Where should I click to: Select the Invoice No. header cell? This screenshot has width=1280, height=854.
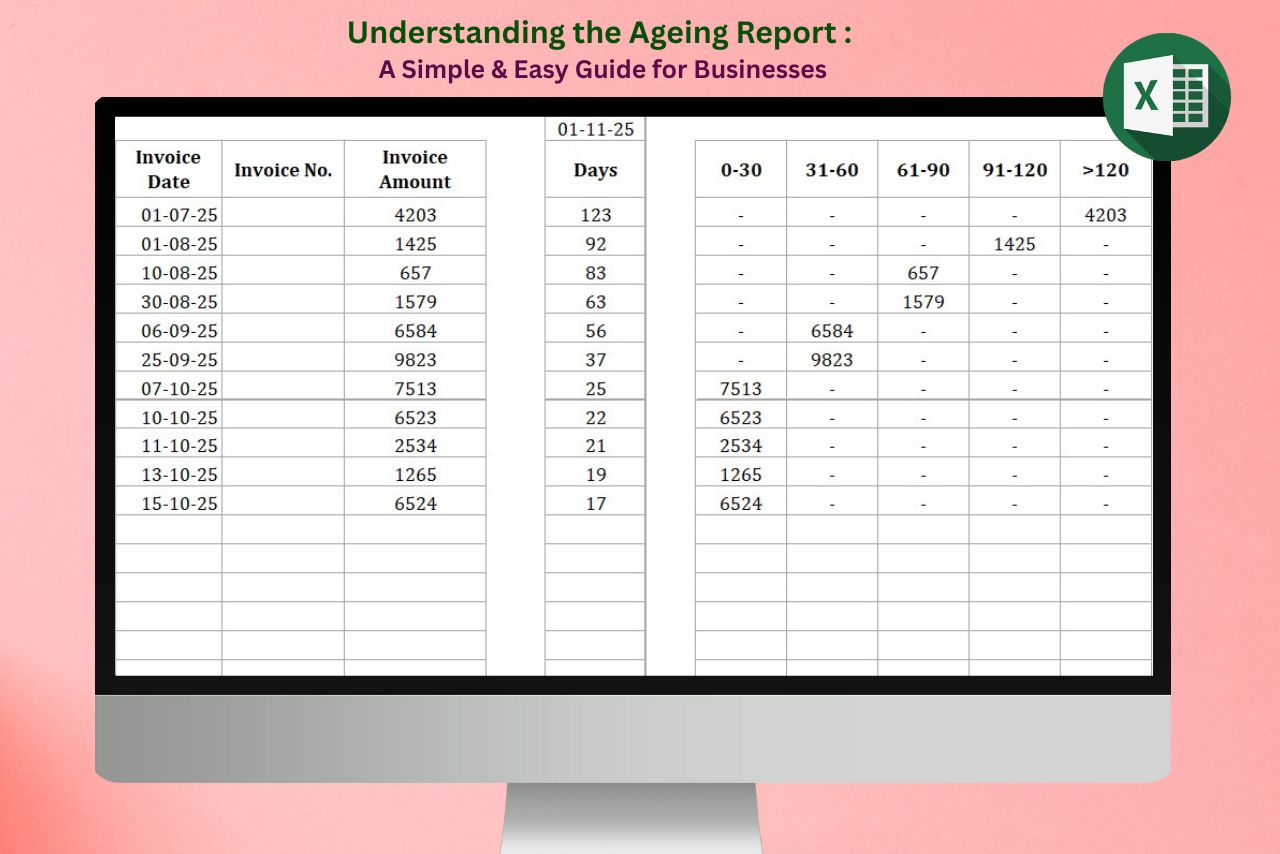[283, 170]
